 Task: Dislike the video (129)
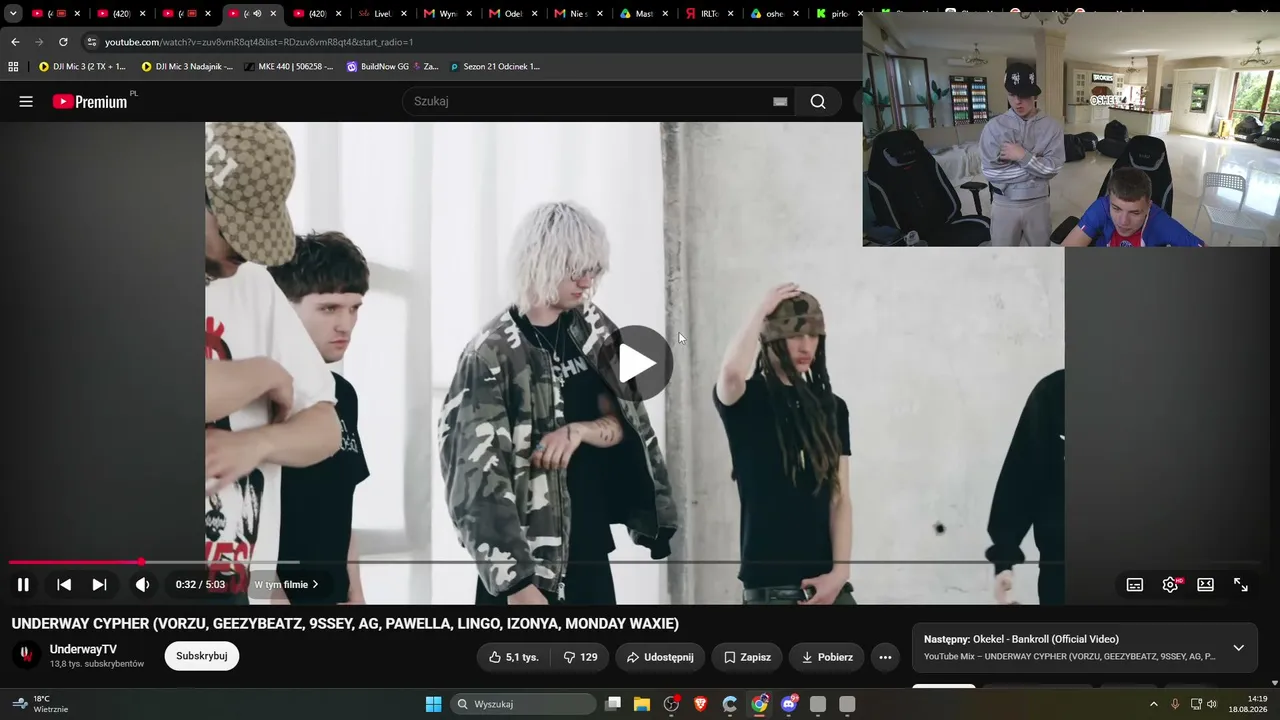[x=580, y=657]
